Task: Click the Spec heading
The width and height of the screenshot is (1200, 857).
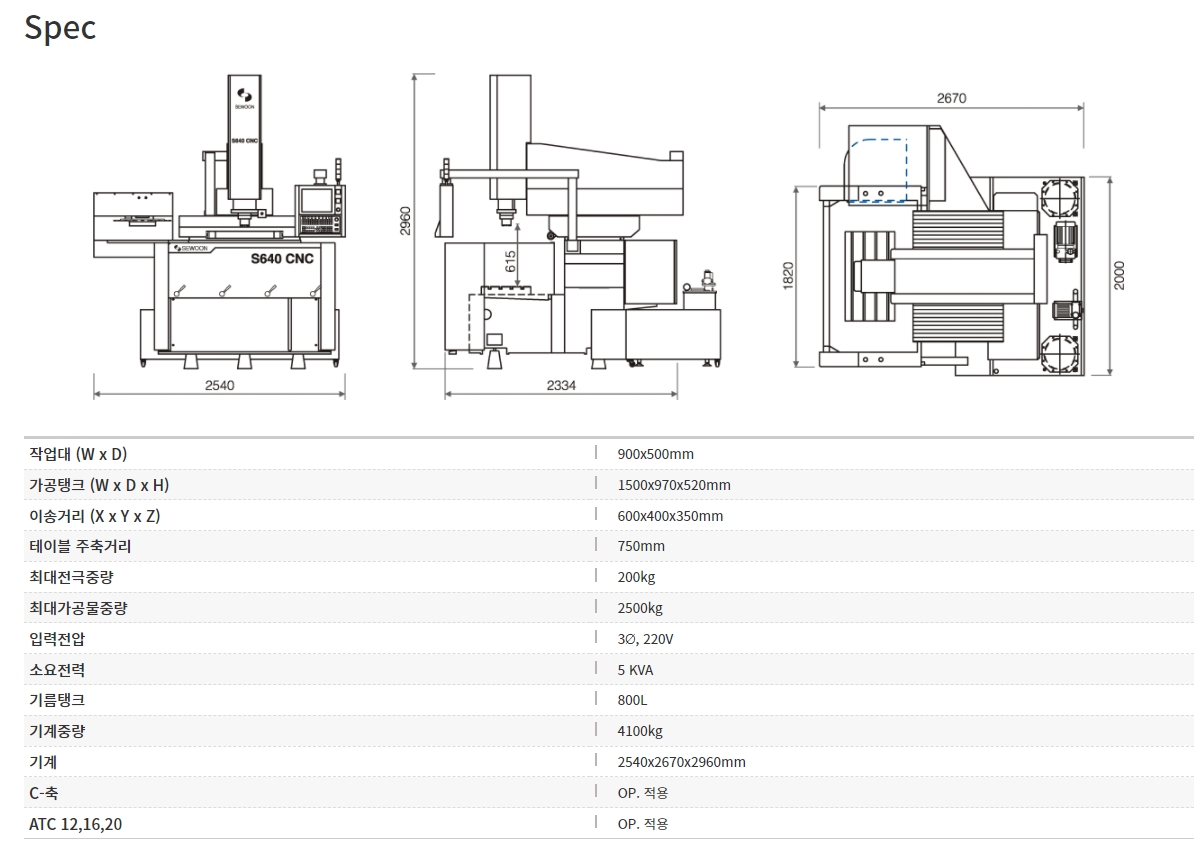Action: pos(60,28)
